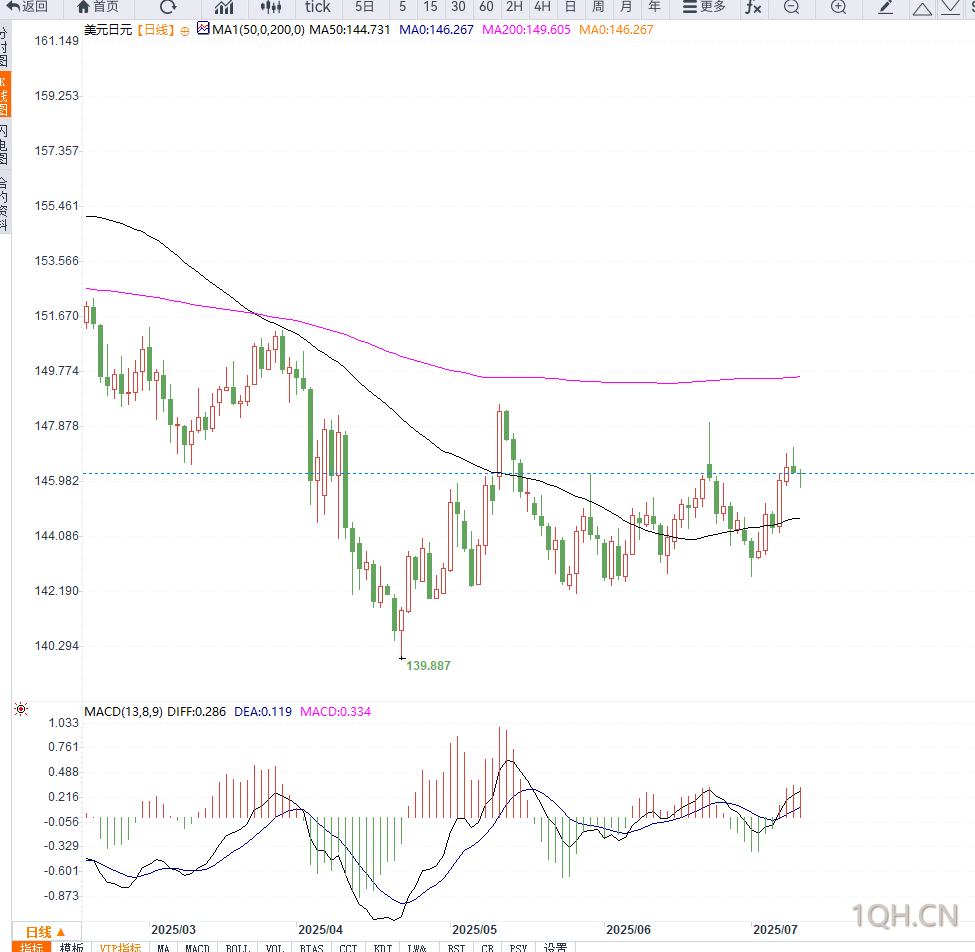This screenshot has height=952, width=975.
Task: Select the 2H period
Action: click(x=514, y=7)
